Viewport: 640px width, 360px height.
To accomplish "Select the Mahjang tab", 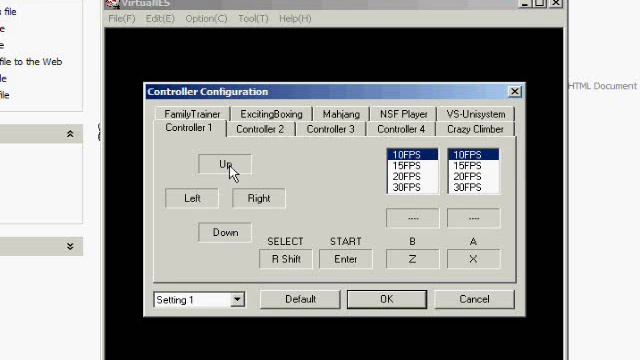I will point(341,114).
